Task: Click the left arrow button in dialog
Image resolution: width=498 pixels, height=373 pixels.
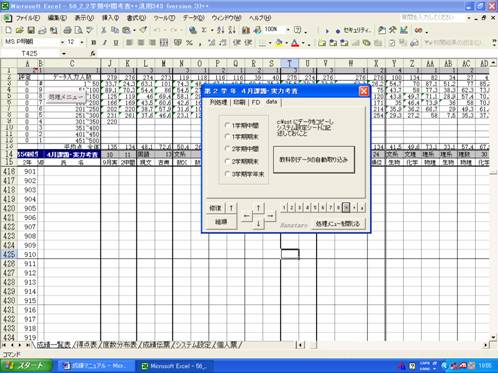Action: [x=247, y=216]
